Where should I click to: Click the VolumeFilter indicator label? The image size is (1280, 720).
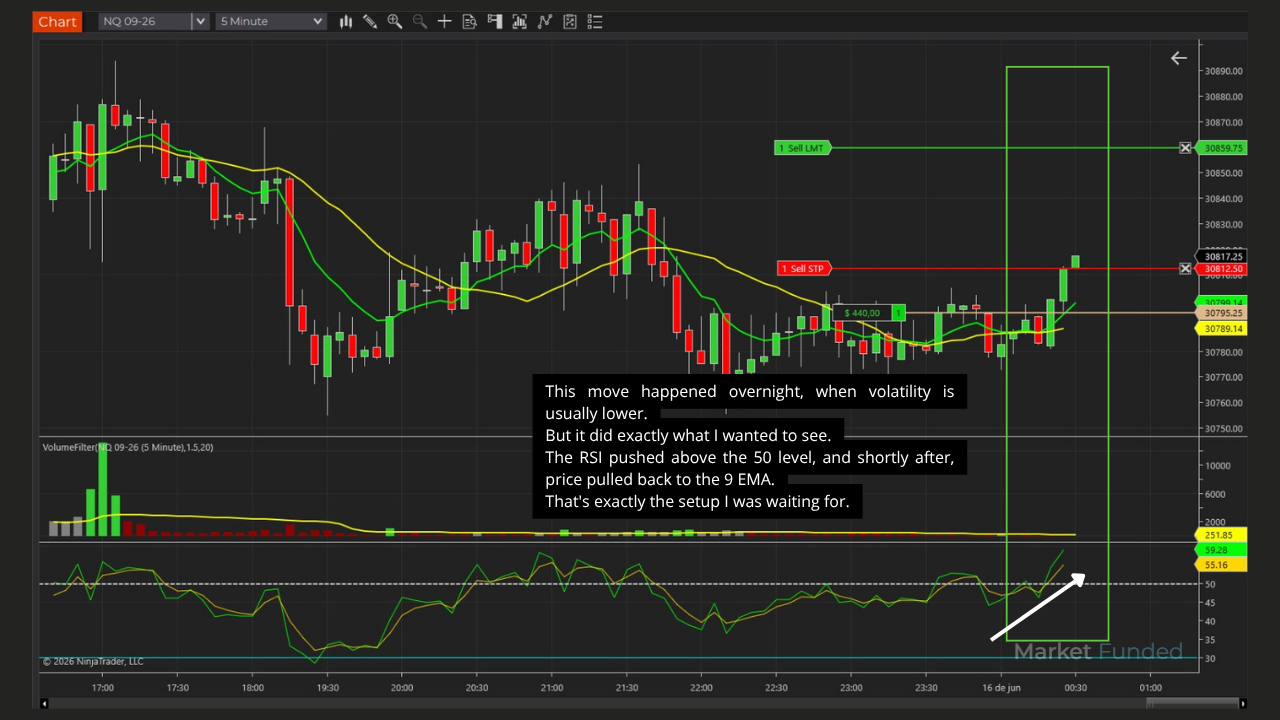pyautogui.click(x=127, y=447)
